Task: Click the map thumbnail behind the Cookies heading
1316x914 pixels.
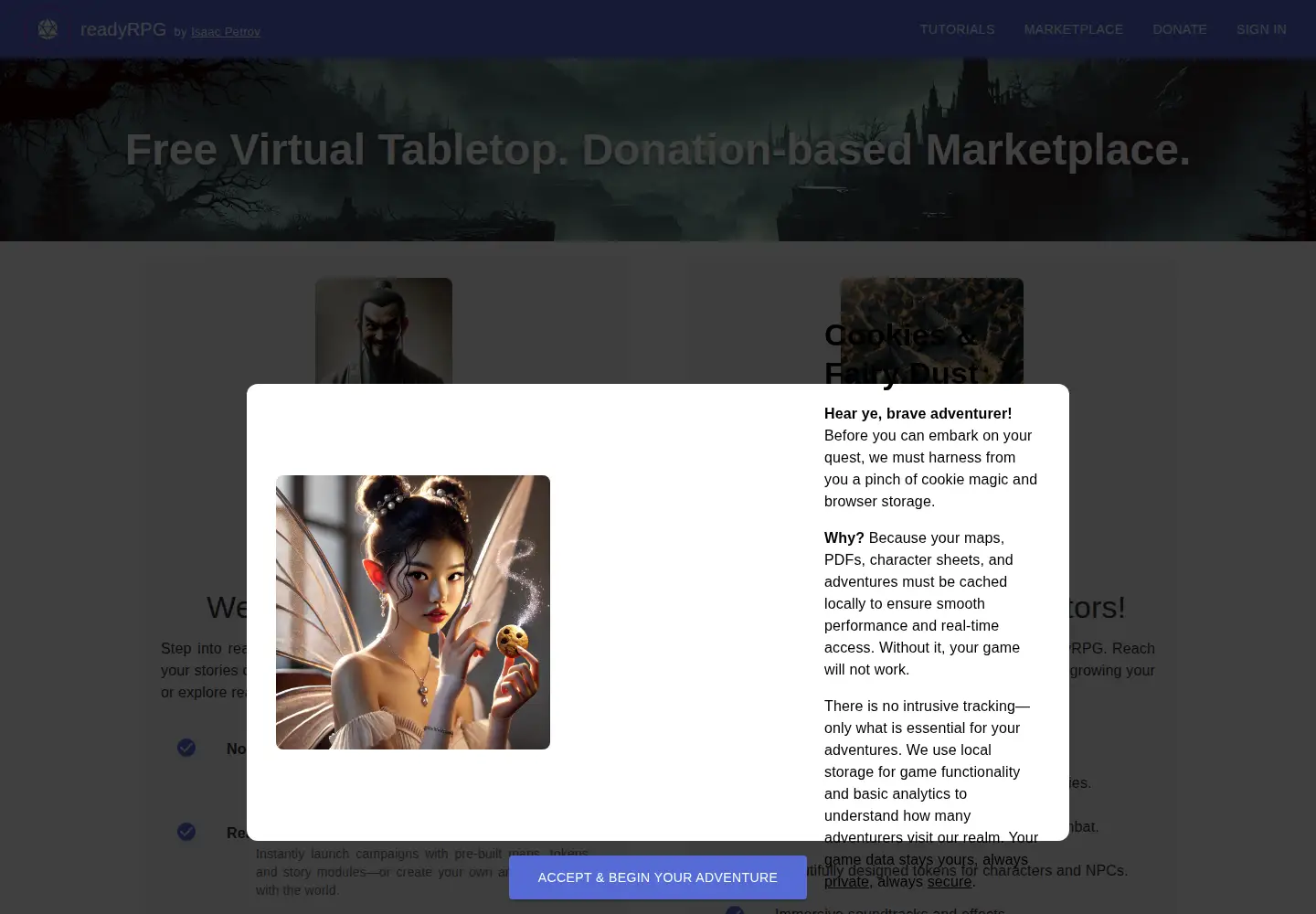Action: 932,331
